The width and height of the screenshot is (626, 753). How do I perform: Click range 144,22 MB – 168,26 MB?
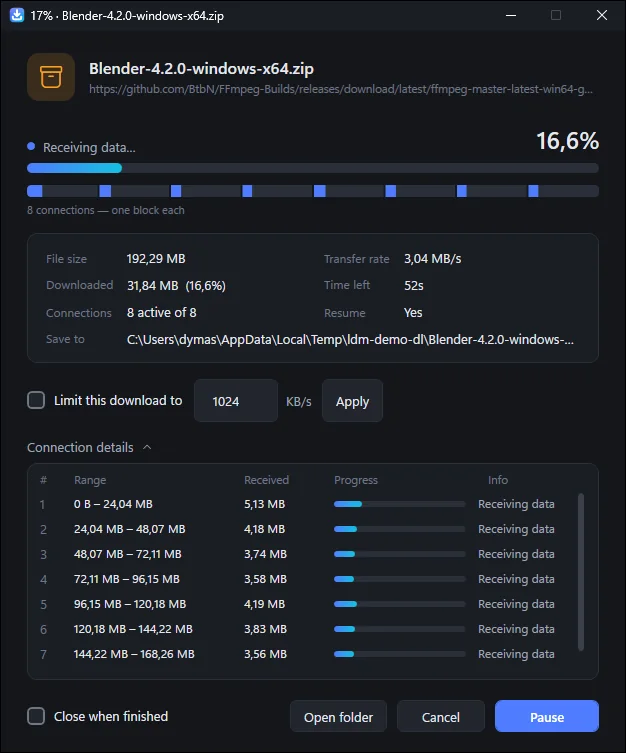pos(134,654)
